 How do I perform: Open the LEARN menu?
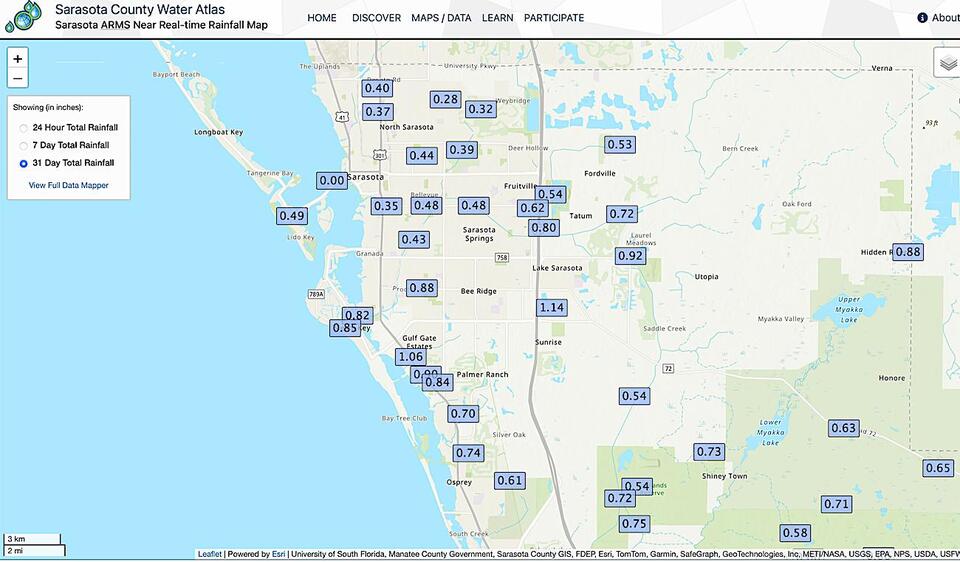coord(497,18)
